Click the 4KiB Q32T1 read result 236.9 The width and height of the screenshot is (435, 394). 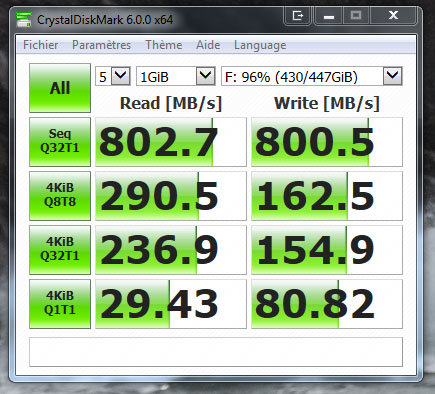tap(171, 250)
